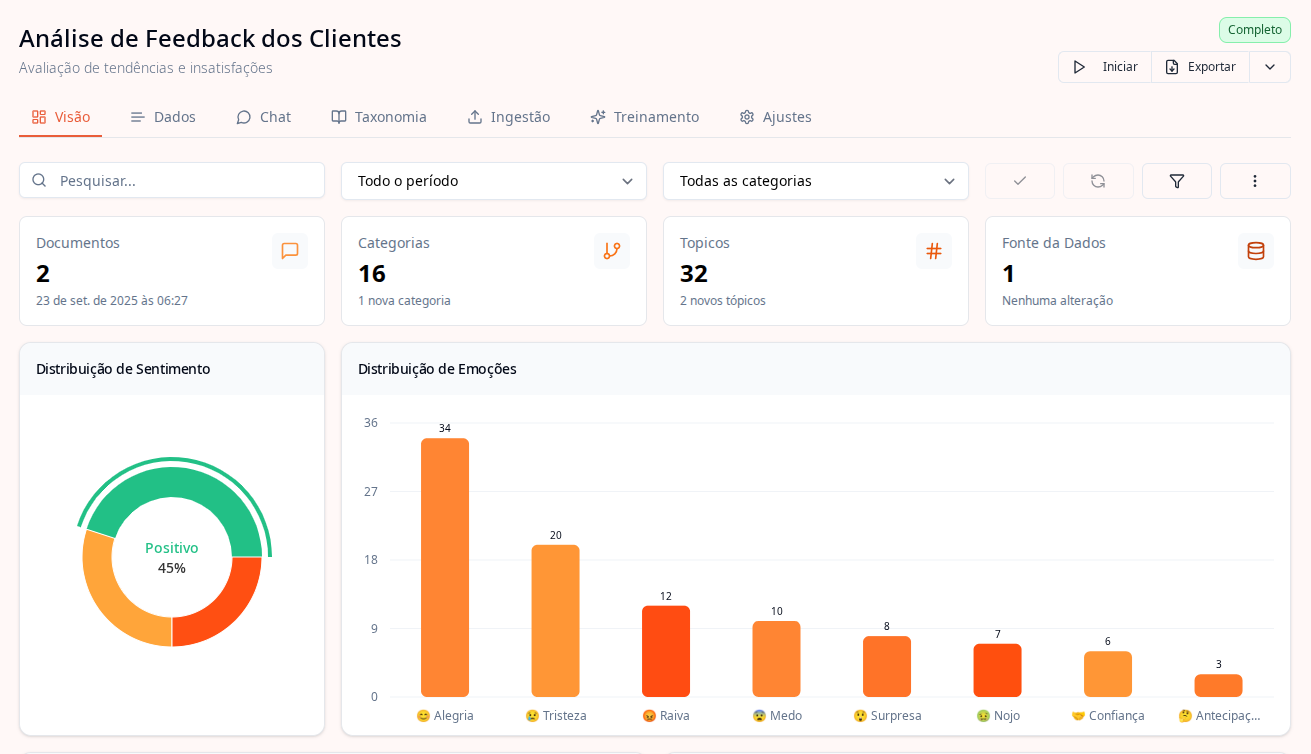1311x754 pixels.
Task: Click the Exportar button
Action: 1200,67
